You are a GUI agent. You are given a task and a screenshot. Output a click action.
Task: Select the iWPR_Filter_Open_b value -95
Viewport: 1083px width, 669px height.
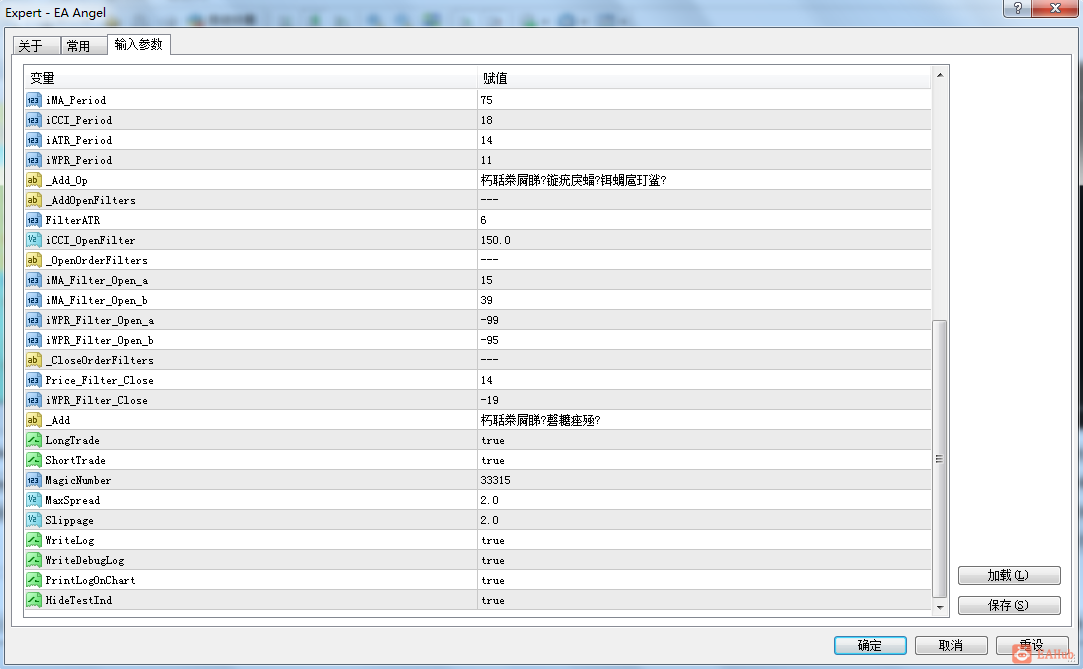[490, 340]
